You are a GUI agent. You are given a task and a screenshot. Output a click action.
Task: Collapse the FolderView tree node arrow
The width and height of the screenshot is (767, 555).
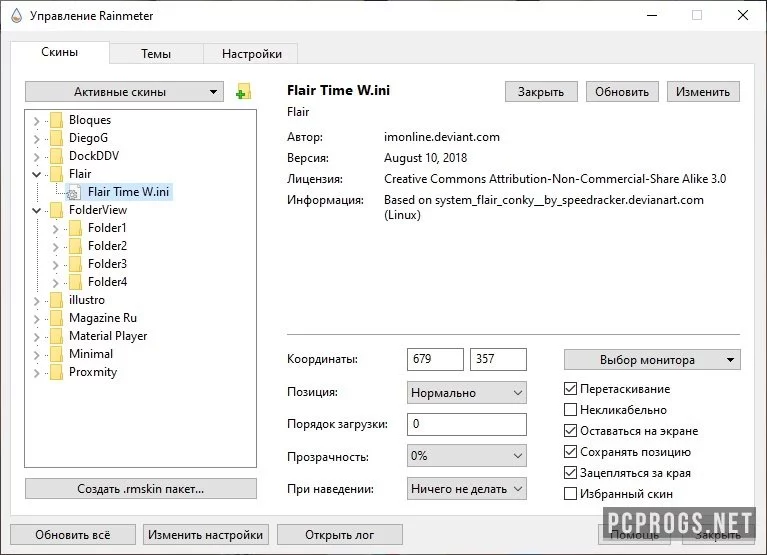click(x=36, y=210)
